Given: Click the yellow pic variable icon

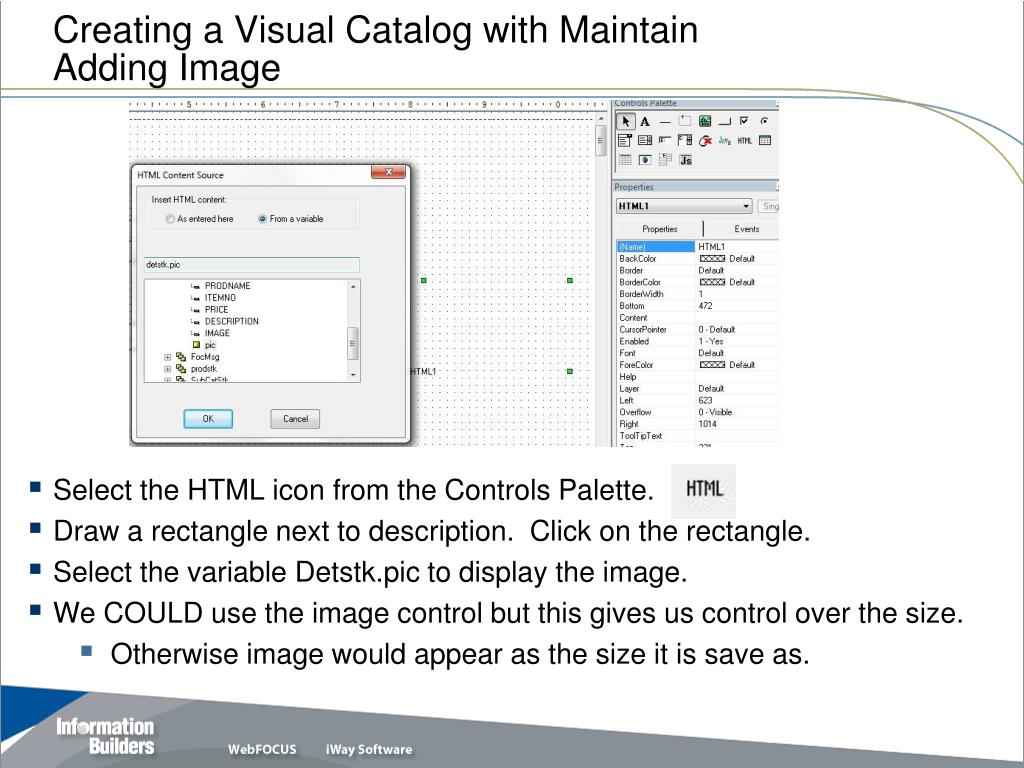Looking at the screenshot, I should pos(196,345).
